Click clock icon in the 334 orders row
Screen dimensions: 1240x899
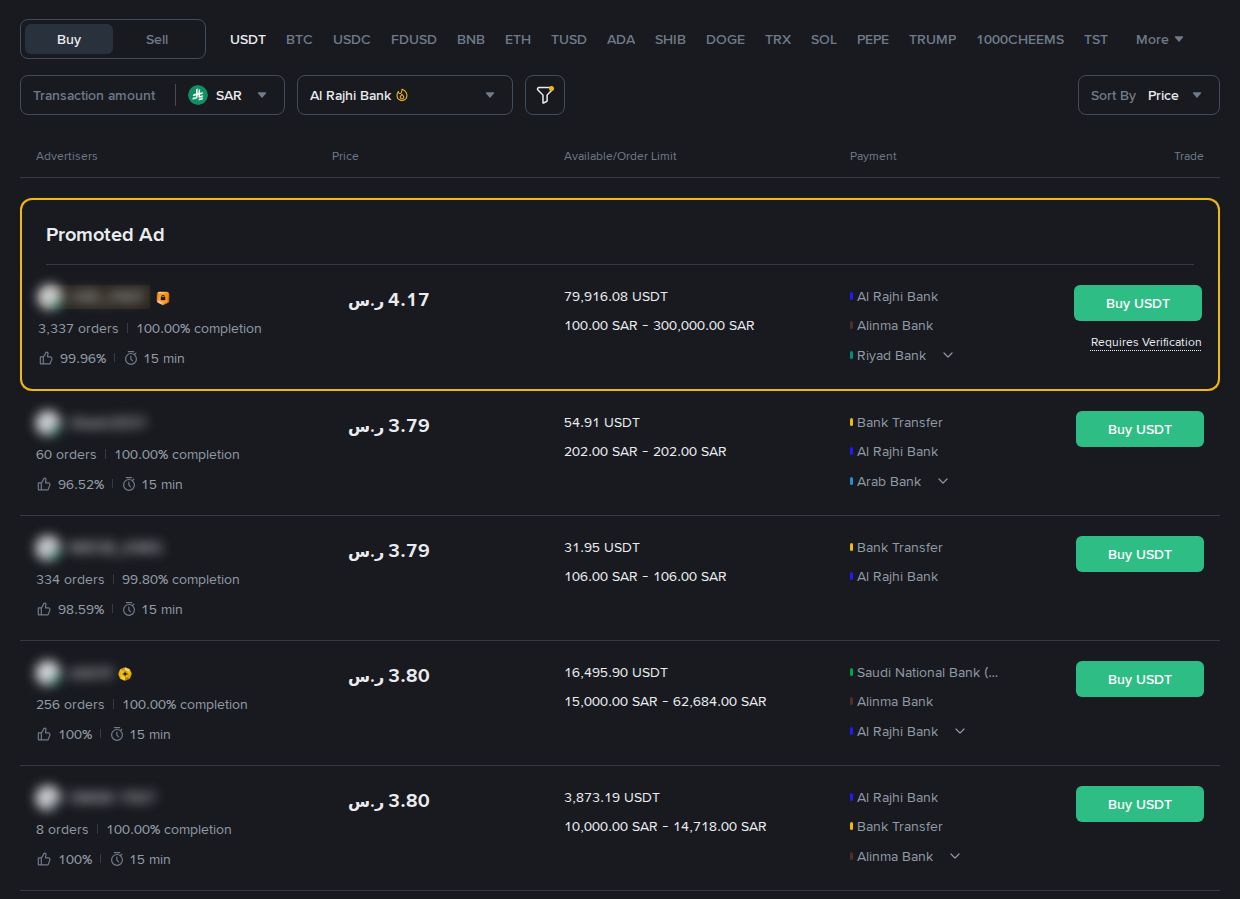pos(129,609)
